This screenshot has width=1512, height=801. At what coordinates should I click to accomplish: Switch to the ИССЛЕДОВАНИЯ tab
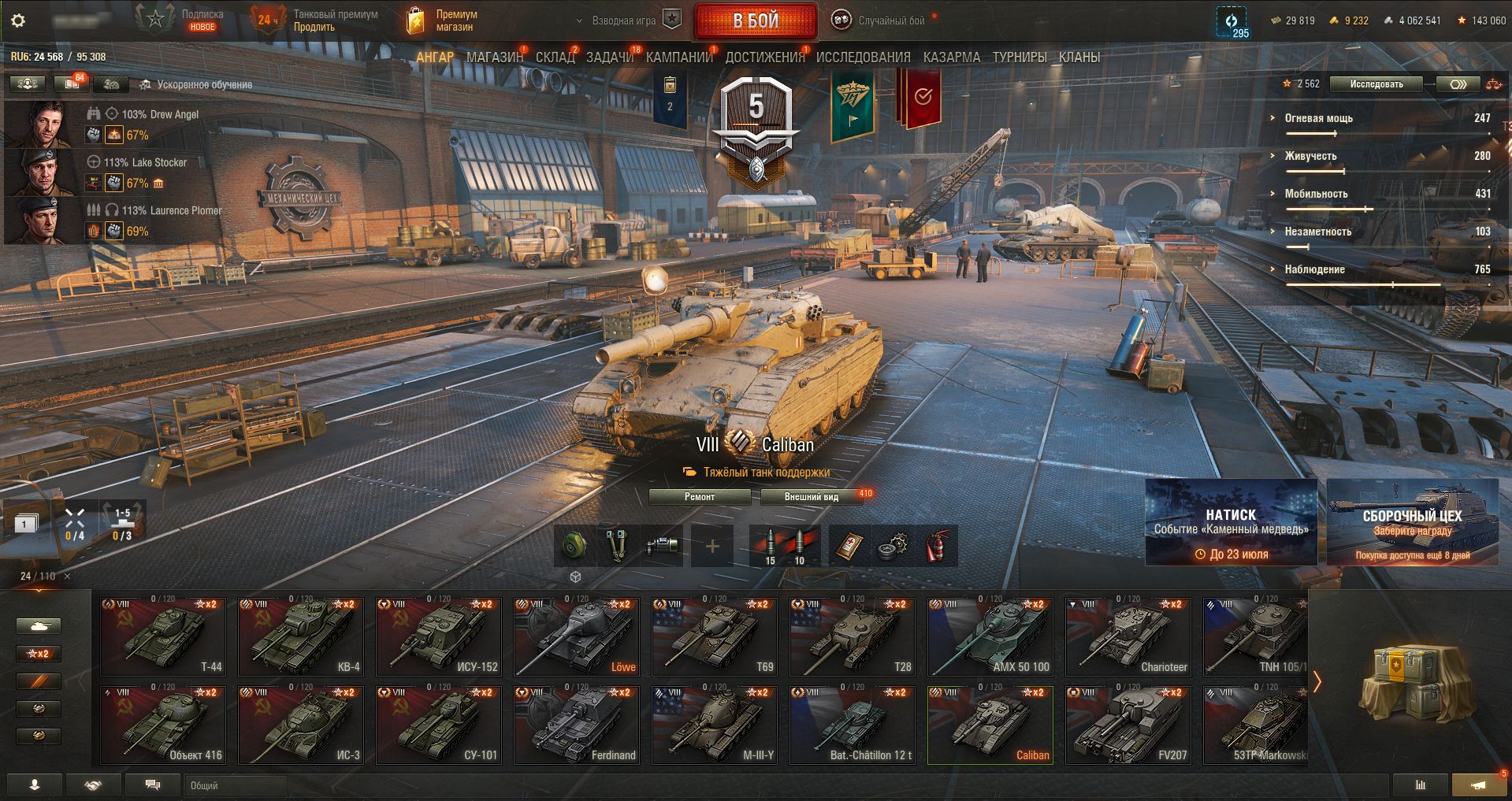pos(863,57)
